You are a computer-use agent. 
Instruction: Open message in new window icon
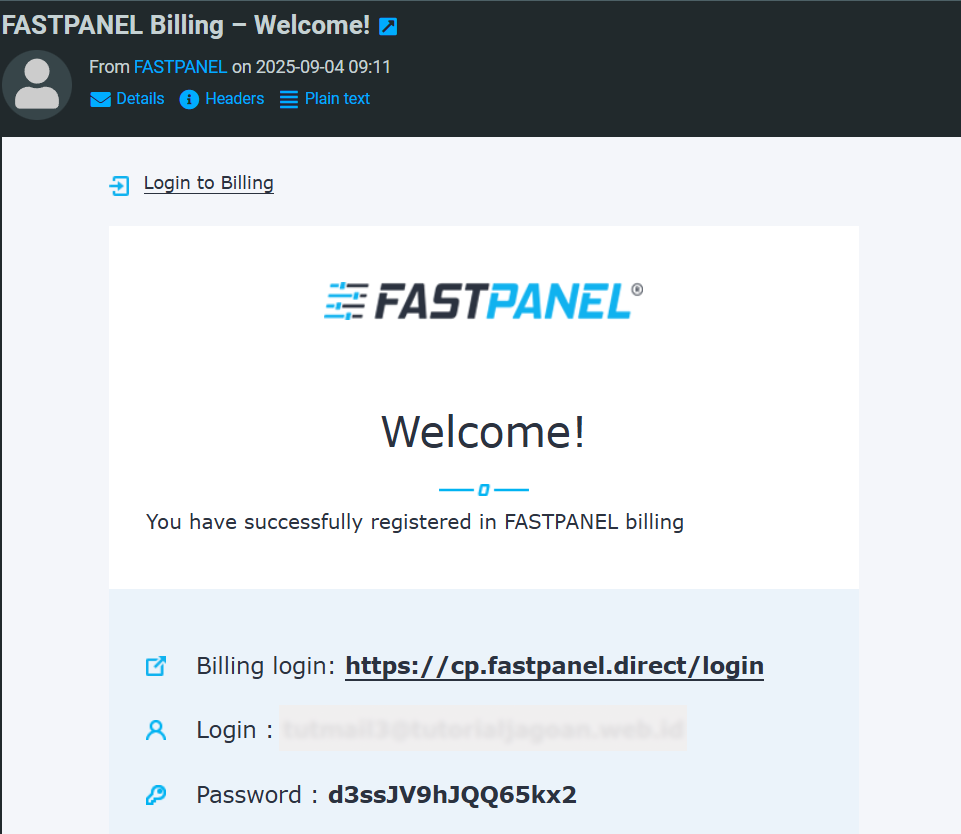pyautogui.click(x=388, y=27)
